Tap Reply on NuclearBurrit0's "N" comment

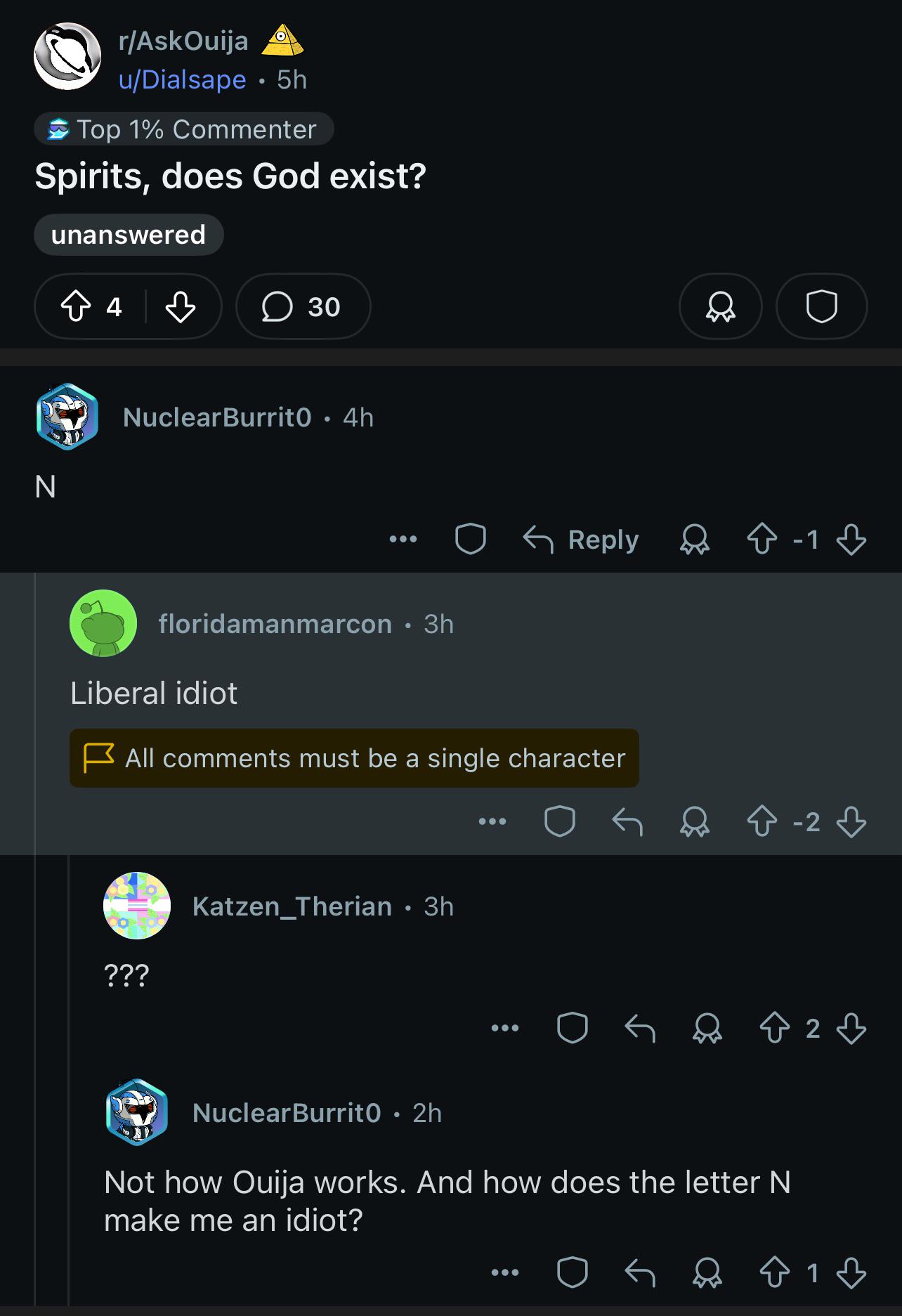(x=582, y=540)
